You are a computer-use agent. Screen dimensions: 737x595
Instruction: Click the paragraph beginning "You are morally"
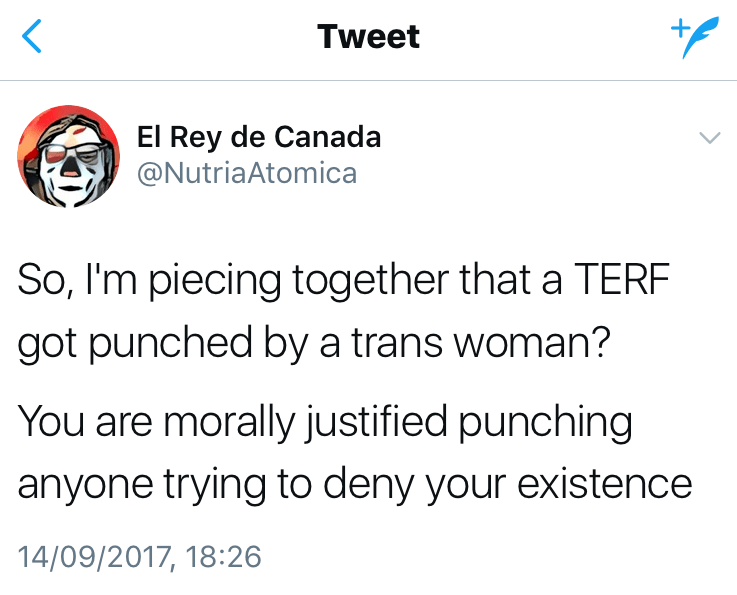coord(354,452)
